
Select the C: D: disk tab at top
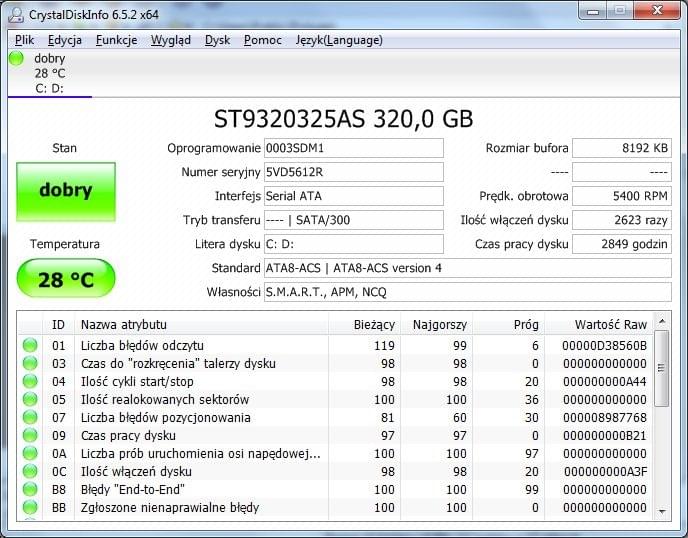[x=50, y=73]
